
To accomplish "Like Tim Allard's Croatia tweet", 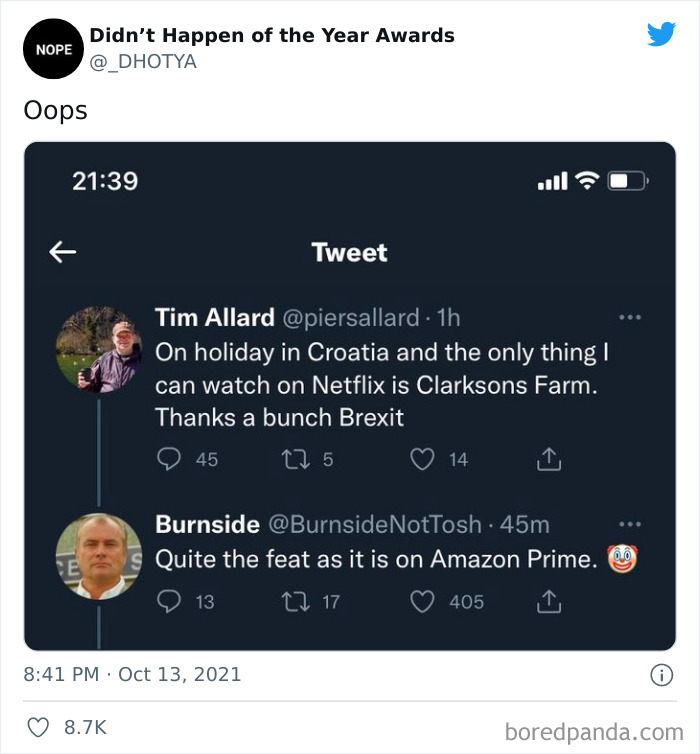I will coord(423,459).
